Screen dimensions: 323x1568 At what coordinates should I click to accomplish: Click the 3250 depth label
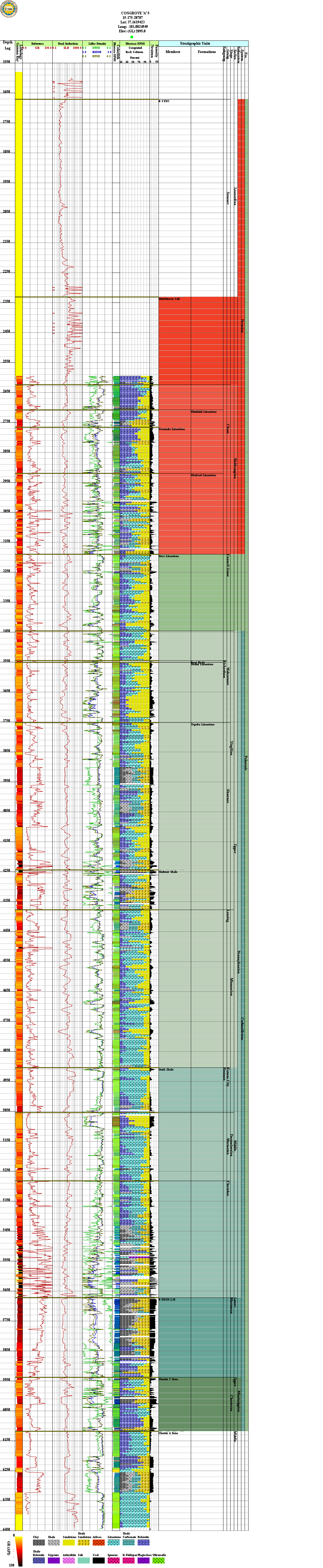[x=7, y=571]
